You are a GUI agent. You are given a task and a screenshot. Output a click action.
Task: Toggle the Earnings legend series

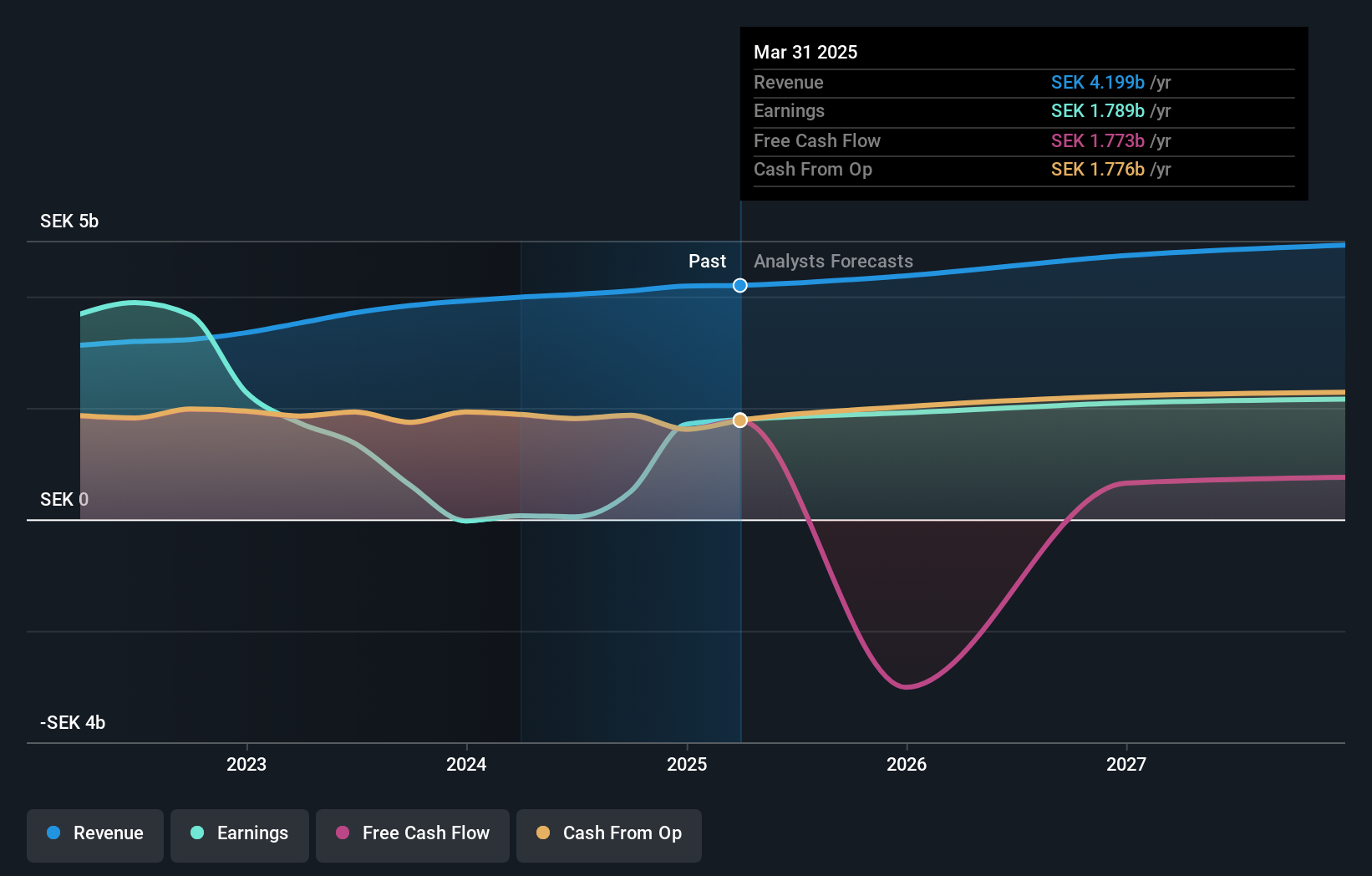(x=240, y=835)
